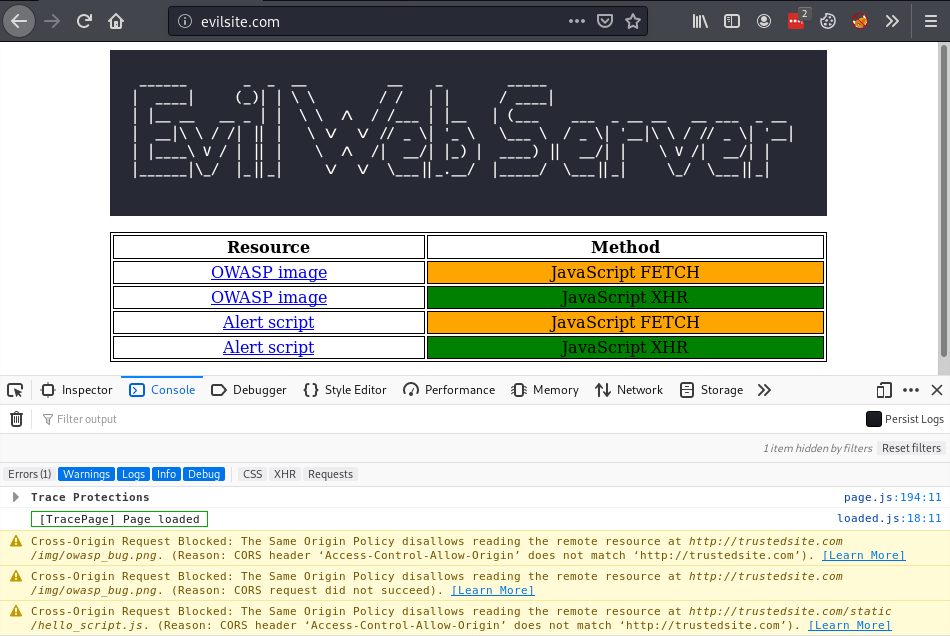Open OWASP image link in first XHR row
The height and width of the screenshot is (636, 950).
pos(269,297)
